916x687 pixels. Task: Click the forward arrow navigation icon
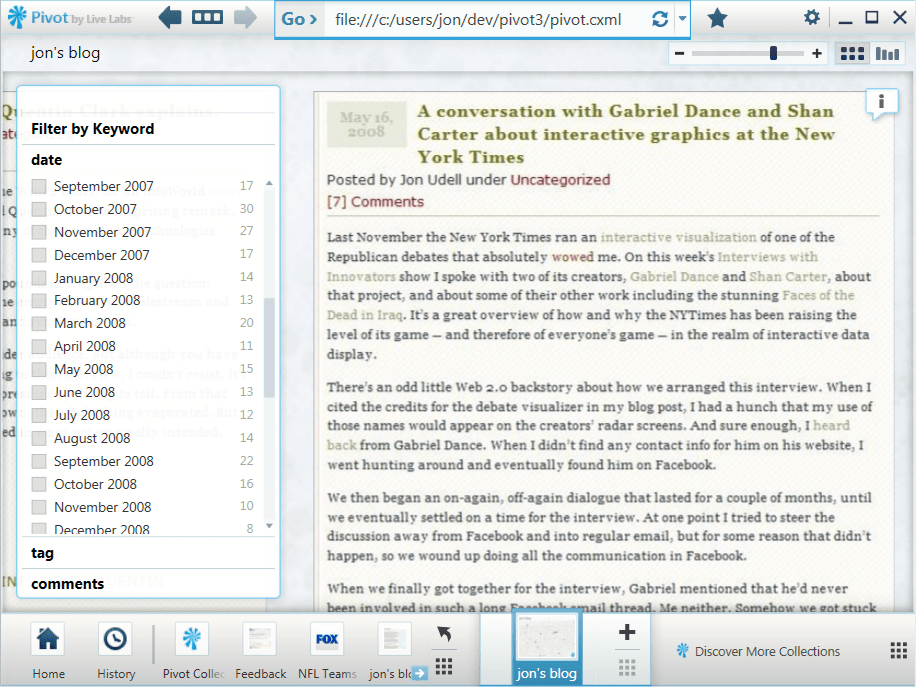pyautogui.click(x=245, y=18)
